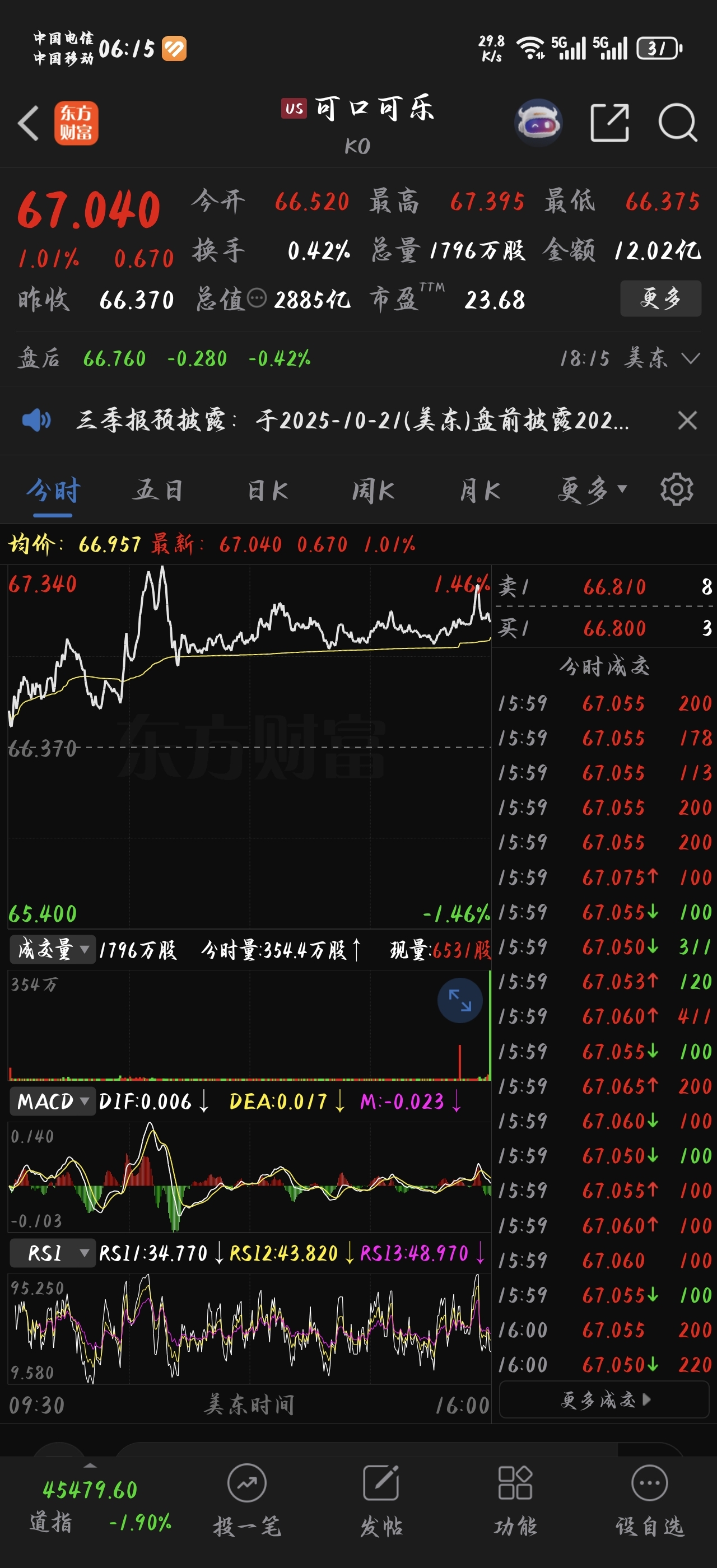Image resolution: width=717 pixels, height=1568 pixels.
Task: Tap the 16:00 67.050 trade row
Action: (605, 1365)
